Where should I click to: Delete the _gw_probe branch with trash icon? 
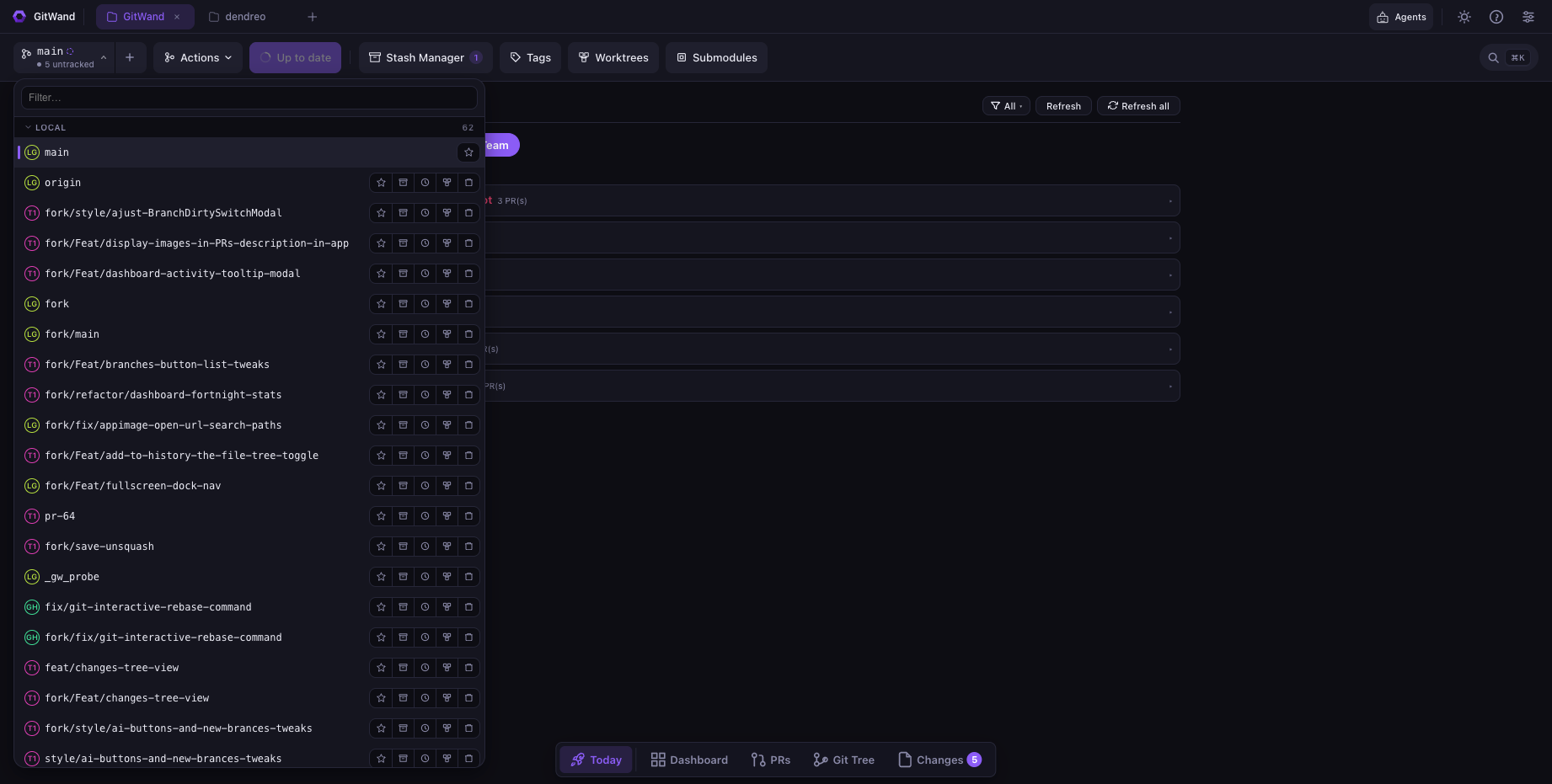468,577
